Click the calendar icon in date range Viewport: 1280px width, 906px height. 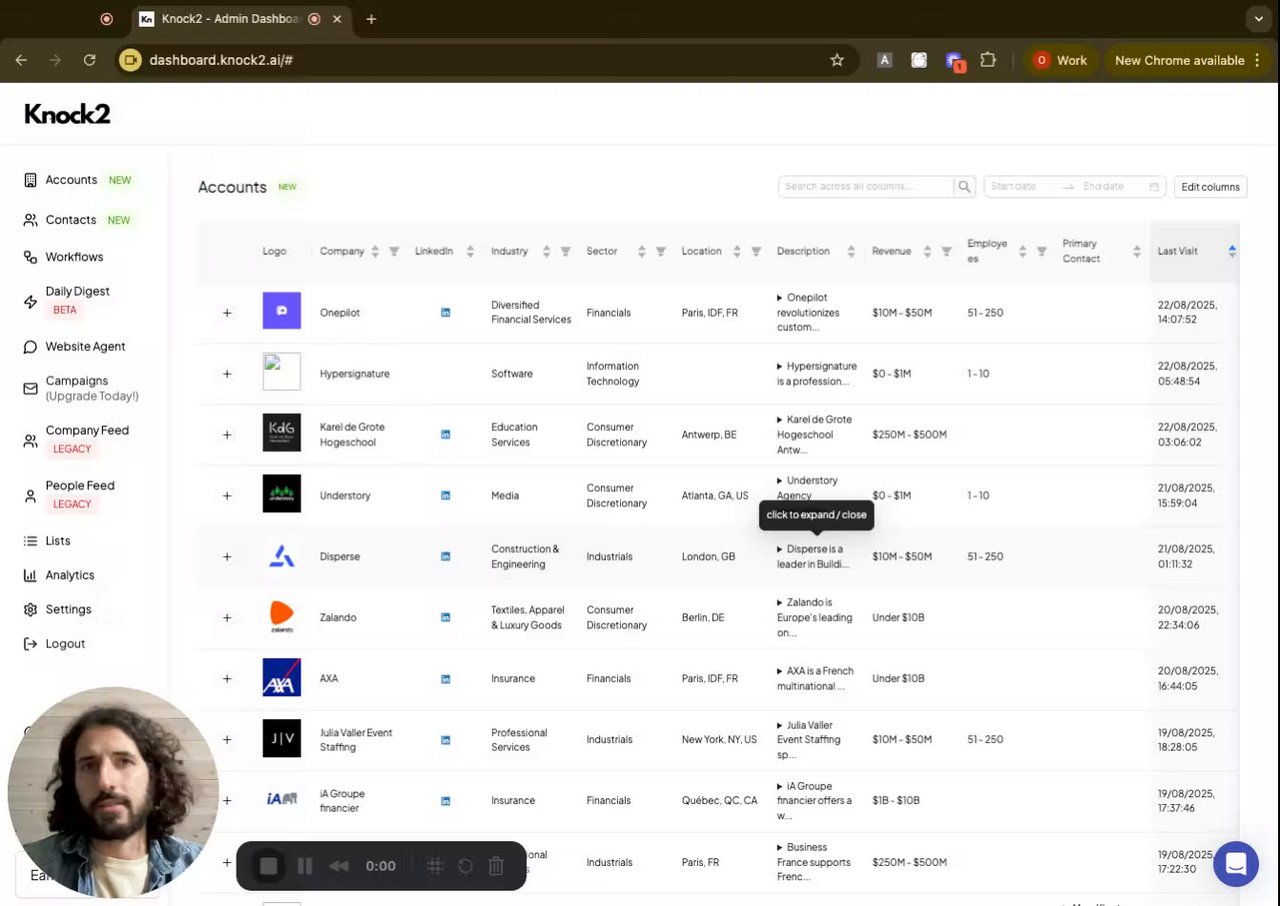tap(1154, 187)
